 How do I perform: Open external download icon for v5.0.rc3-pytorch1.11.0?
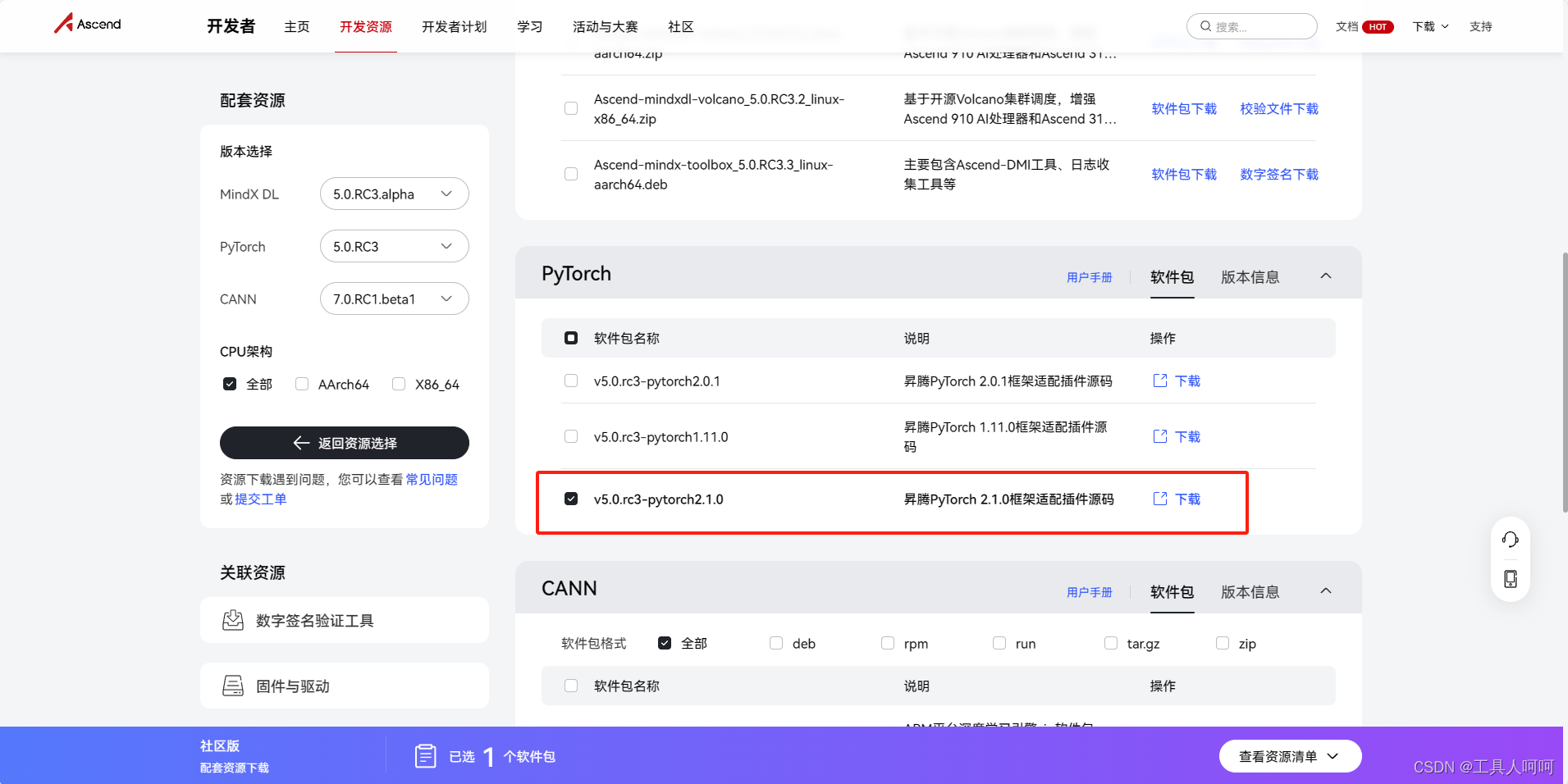tap(1160, 436)
